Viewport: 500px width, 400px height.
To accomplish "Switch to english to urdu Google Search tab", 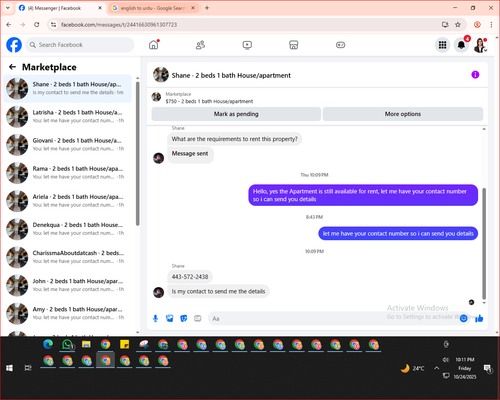I will (154, 8).
